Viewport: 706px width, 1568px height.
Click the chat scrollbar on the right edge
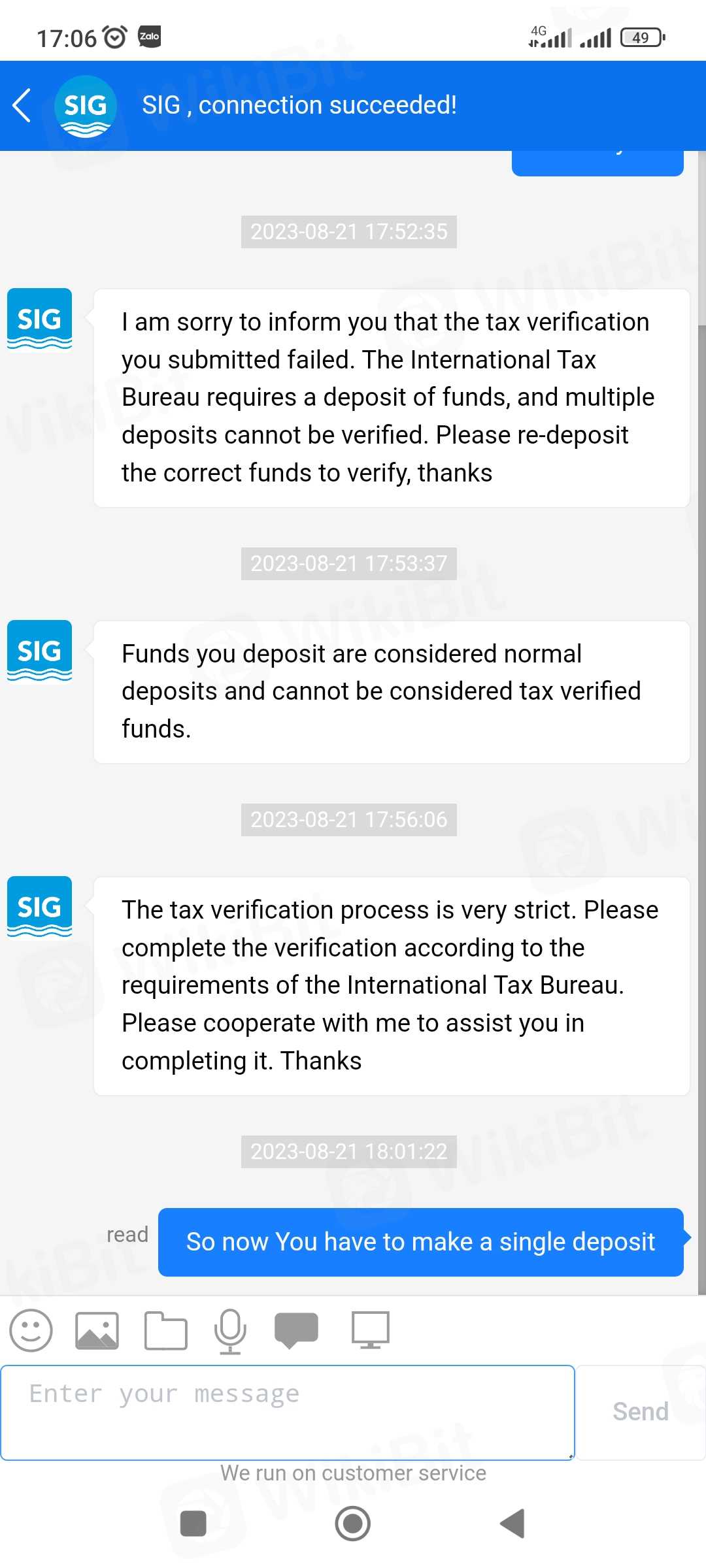[701, 719]
